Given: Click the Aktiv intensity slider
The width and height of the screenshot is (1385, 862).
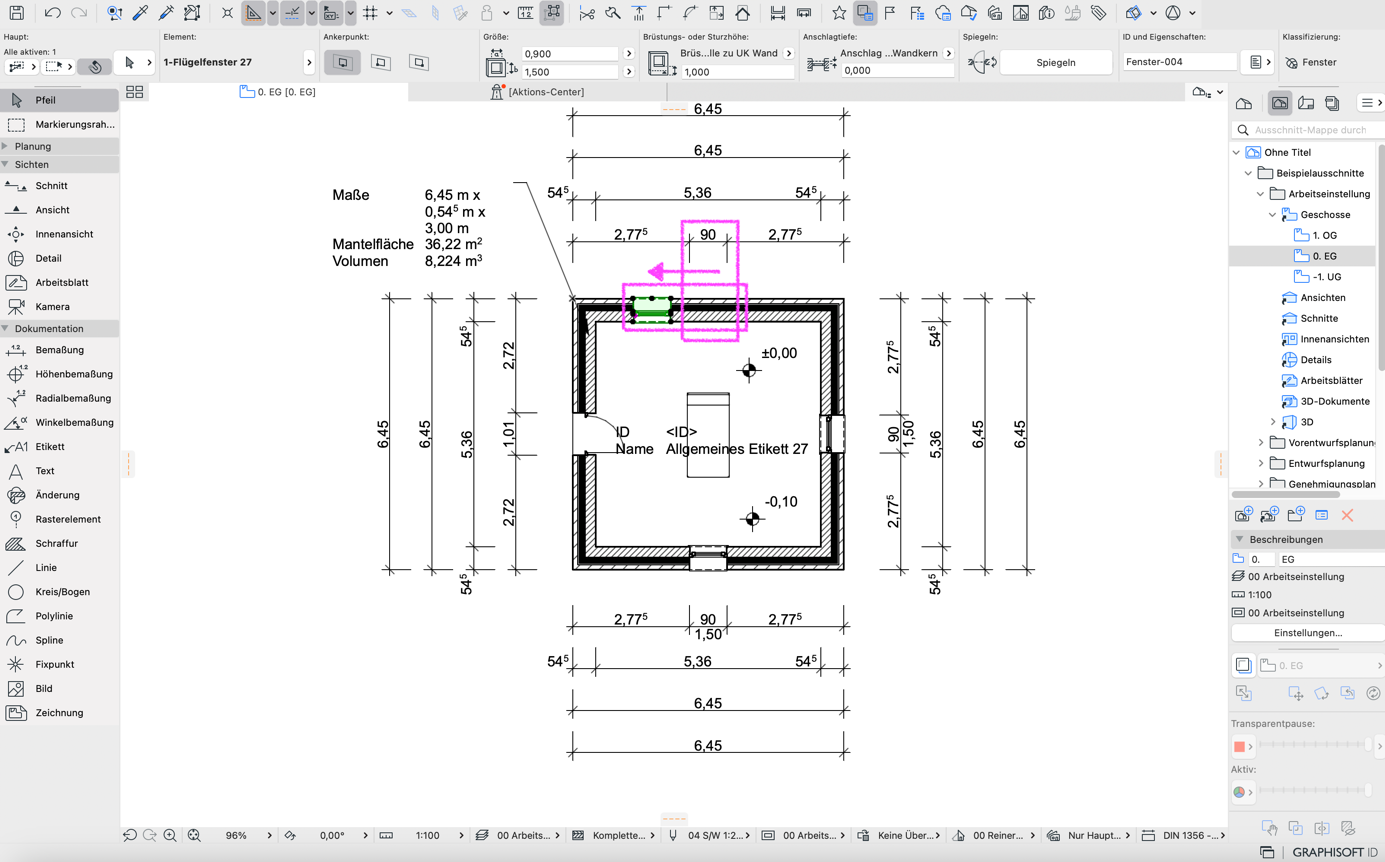Looking at the screenshot, I should [x=1314, y=792].
